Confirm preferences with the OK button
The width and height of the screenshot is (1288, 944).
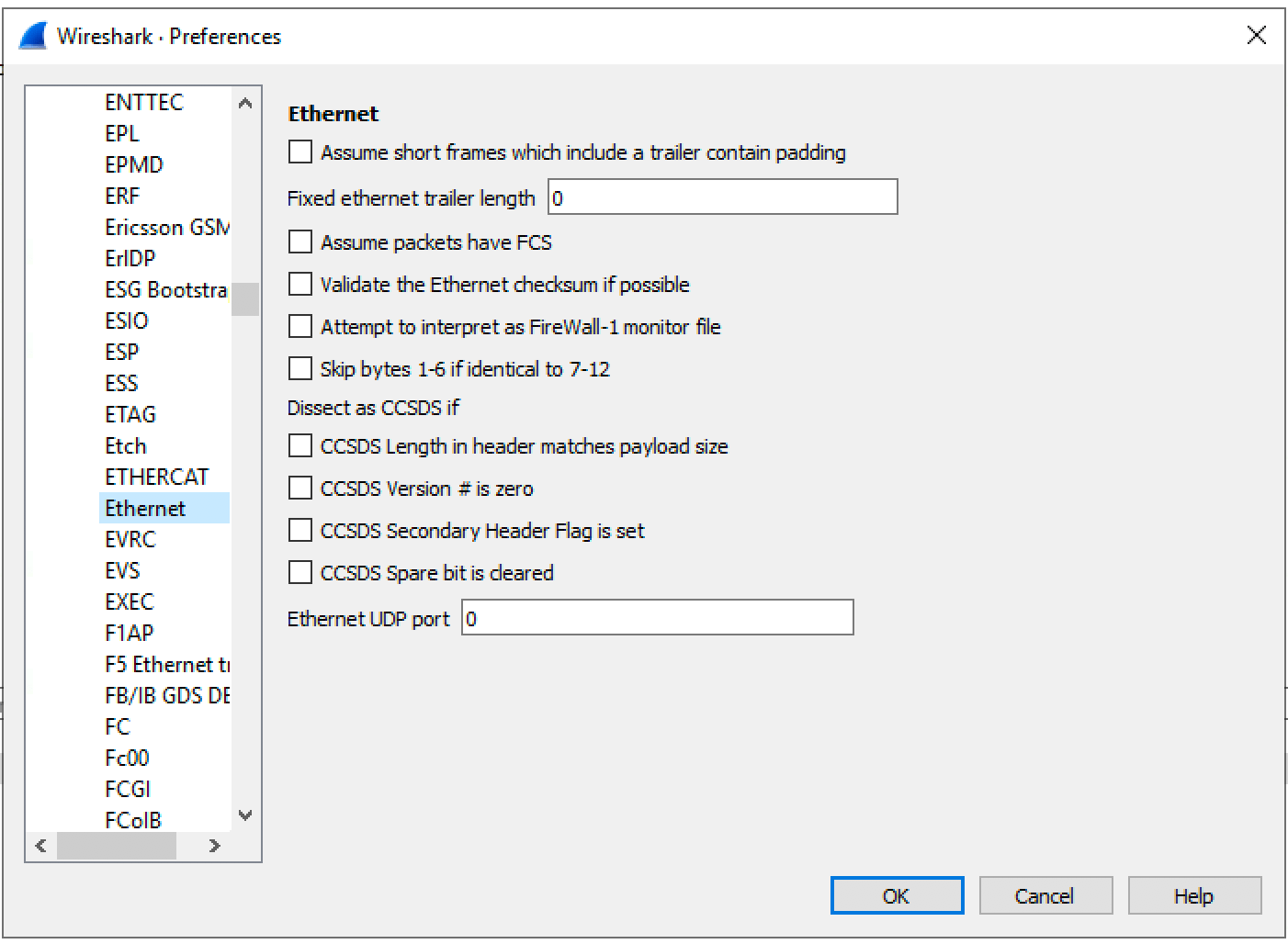click(x=897, y=895)
